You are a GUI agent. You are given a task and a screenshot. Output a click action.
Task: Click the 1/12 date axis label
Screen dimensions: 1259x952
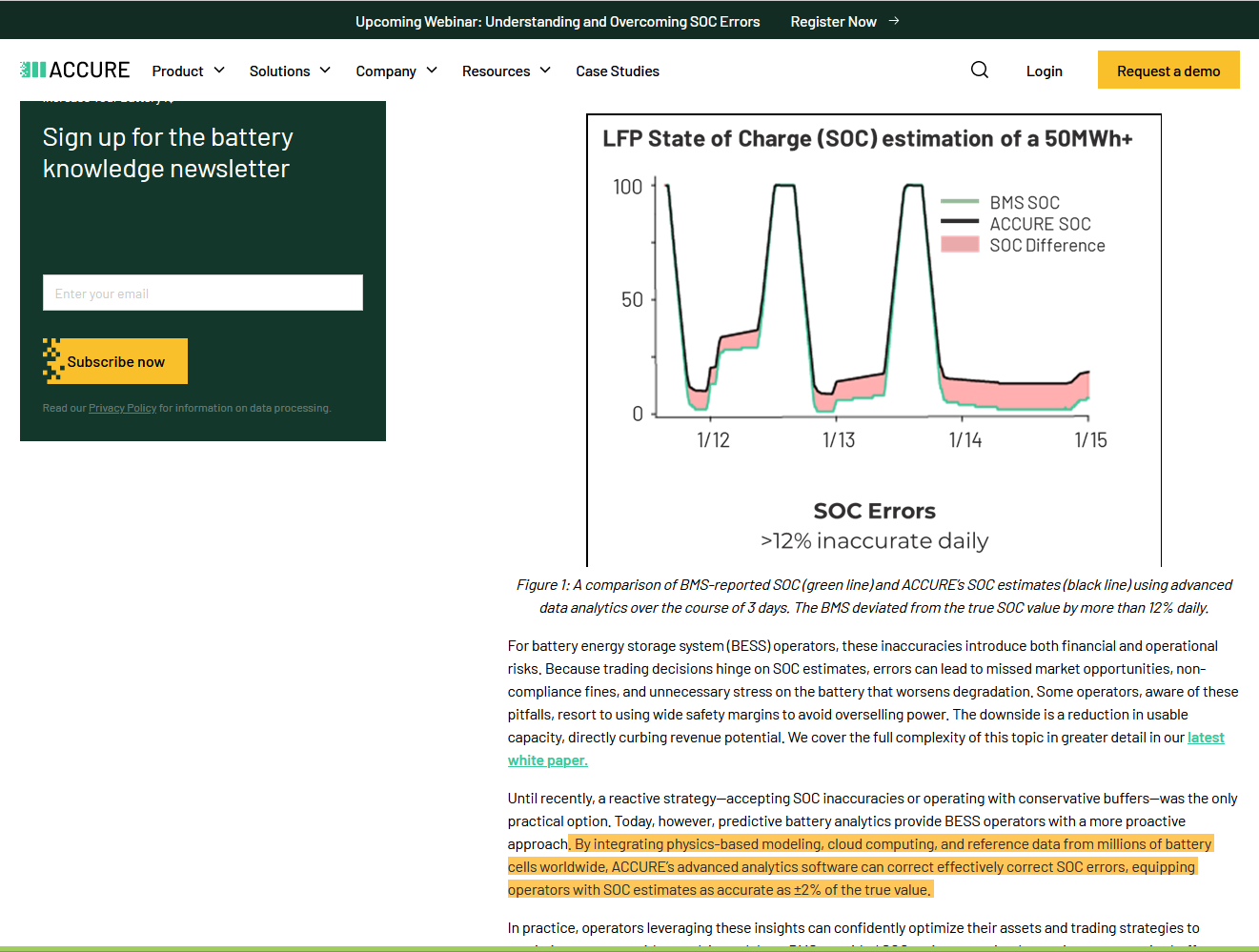[x=713, y=440]
